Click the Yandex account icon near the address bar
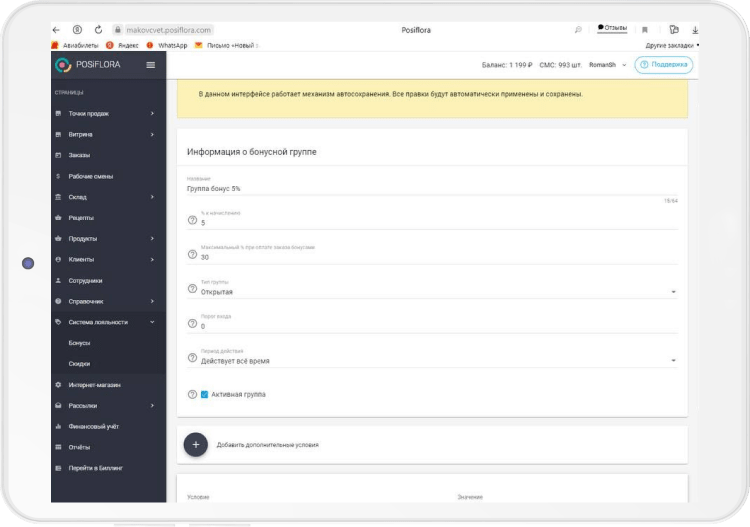This screenshot has height=527, width=750. [77, 30]
